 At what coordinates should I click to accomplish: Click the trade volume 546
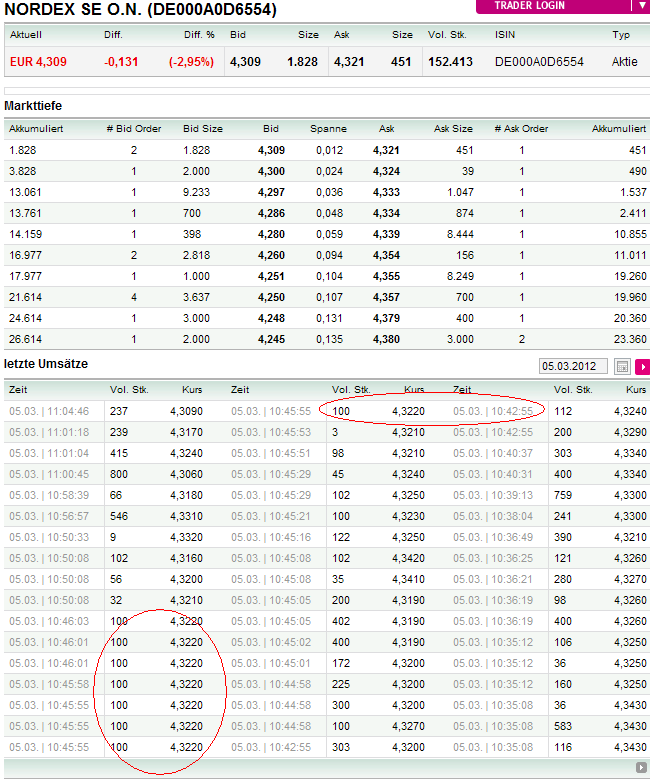119,516
